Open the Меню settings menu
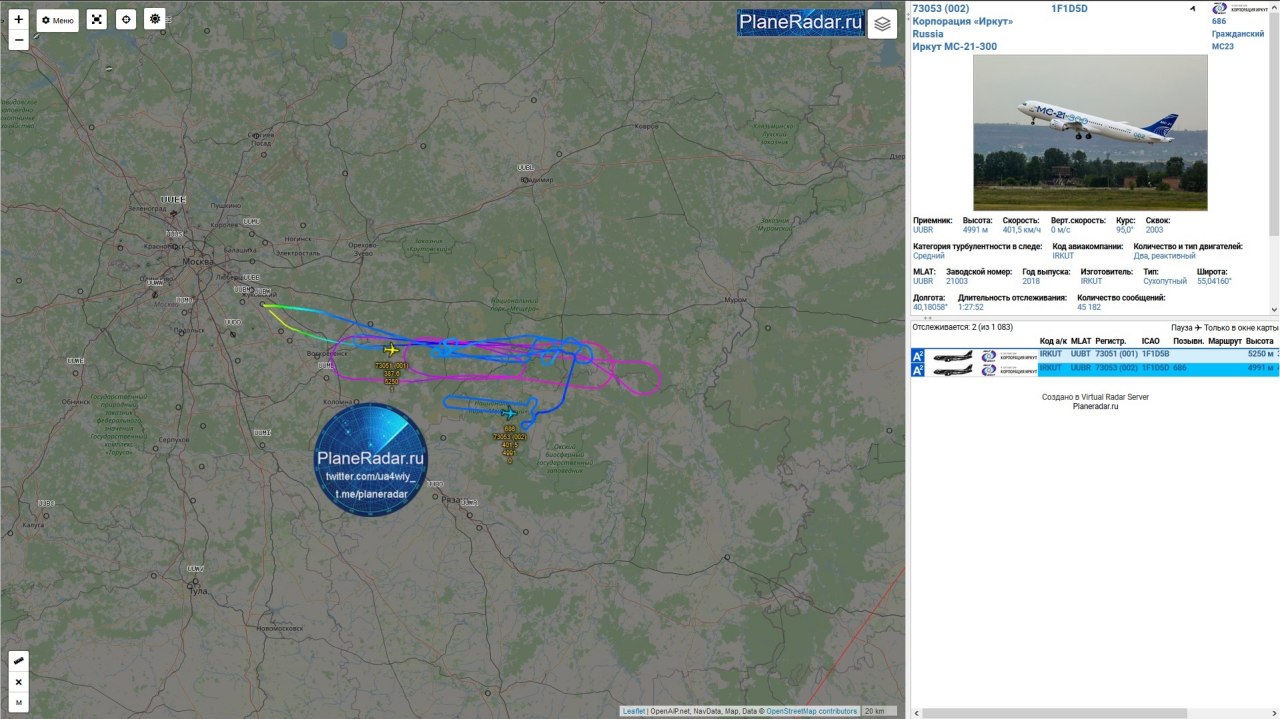The height and width of the screenshot is (719, 1280). tap(57, 20)
